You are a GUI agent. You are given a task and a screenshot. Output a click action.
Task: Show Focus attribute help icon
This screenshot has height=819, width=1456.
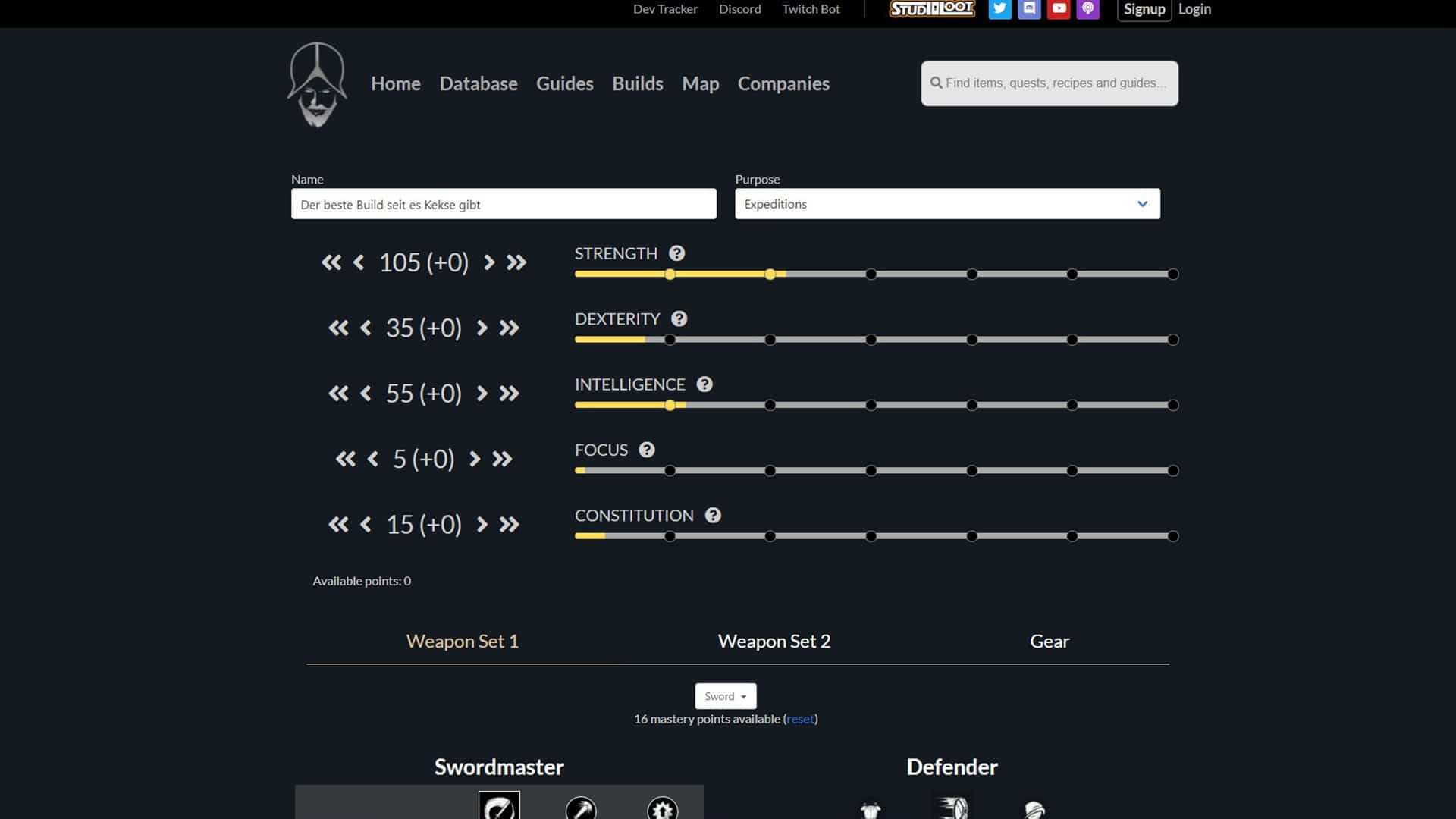point(647,450)
